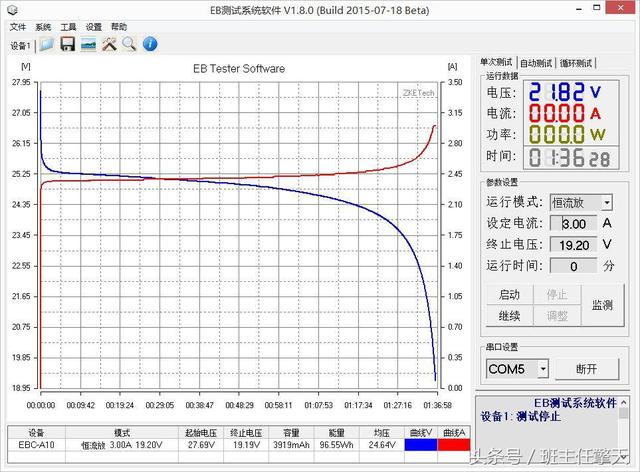640x472 pixels.
Task: Click the 00.00 A current readout
Action: [565, 113]
